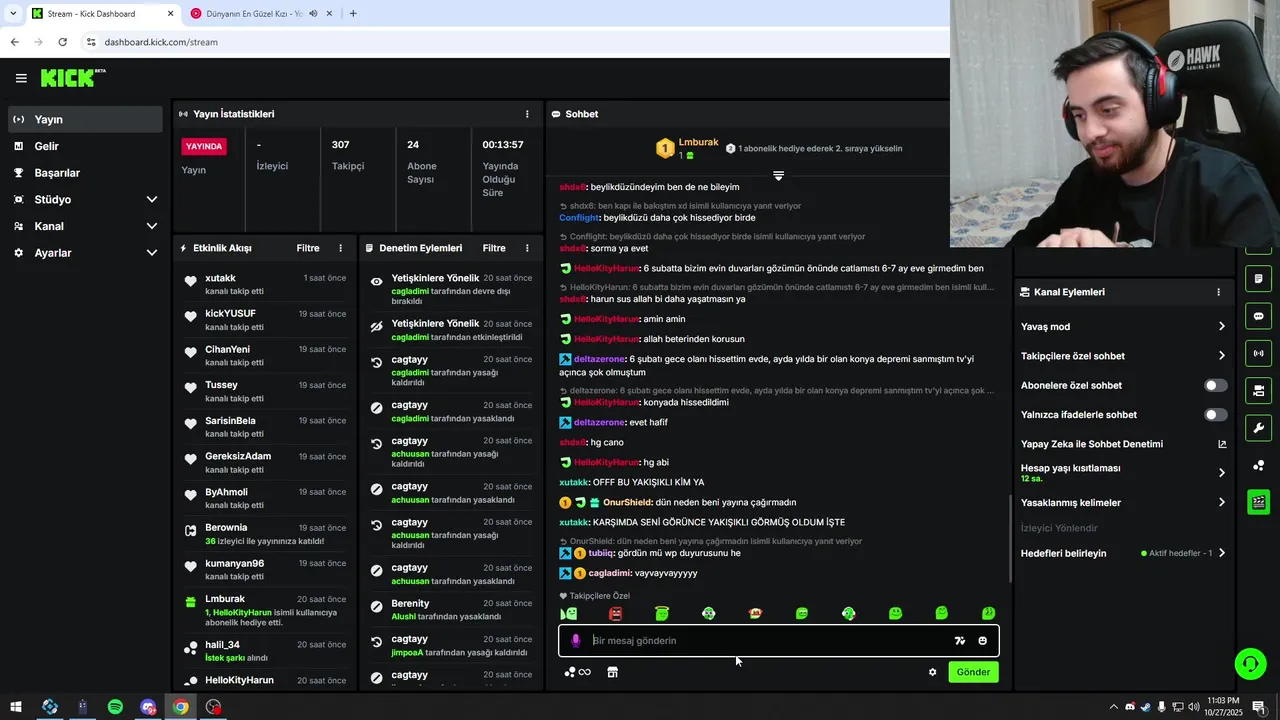Open Takipçilere özel sohbet settings arrow
The image size is (1280, 720).
tap(1221, 355)
